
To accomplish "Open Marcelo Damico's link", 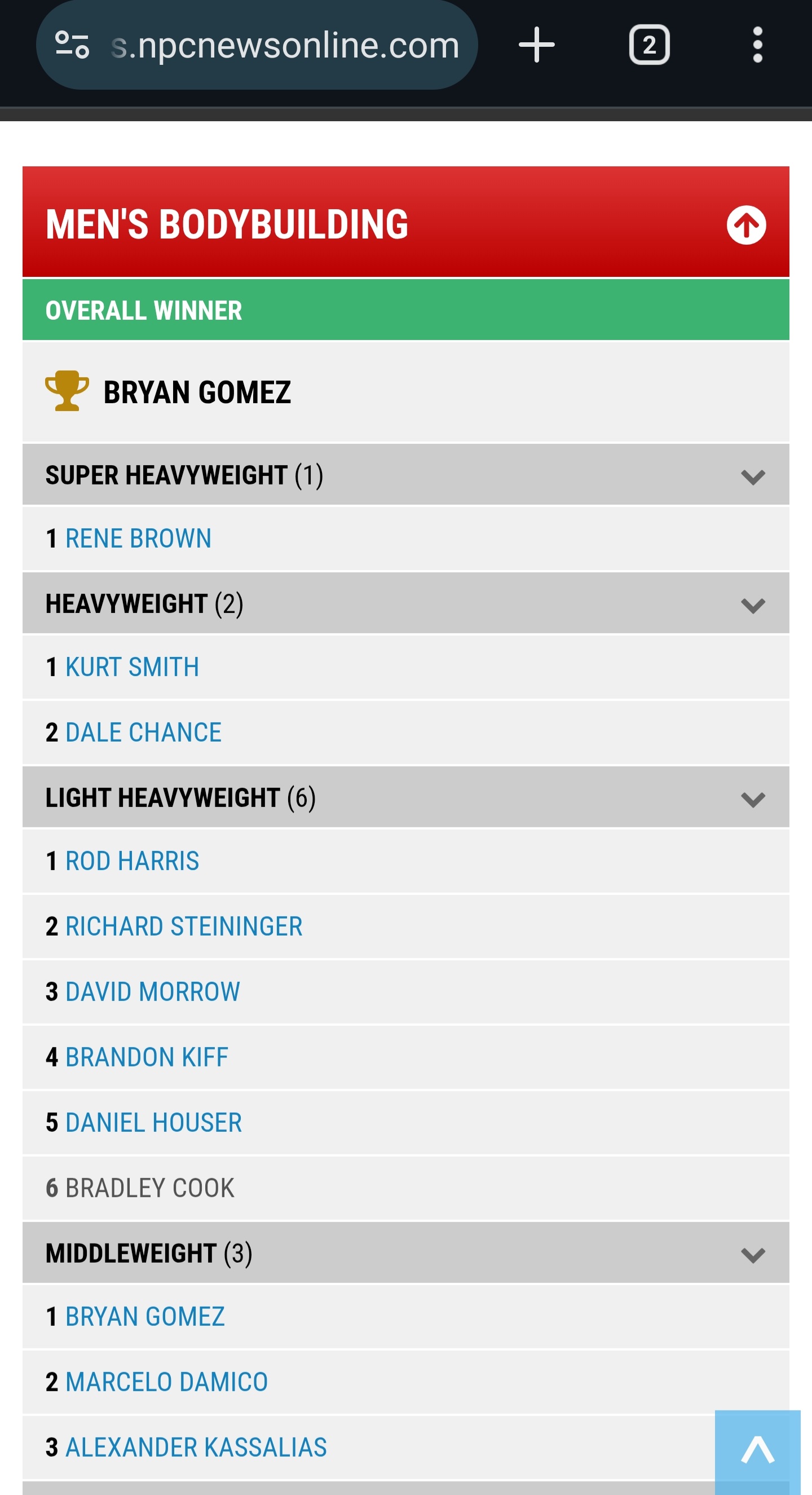I will pyautogui.click(x=166, y=1382).
